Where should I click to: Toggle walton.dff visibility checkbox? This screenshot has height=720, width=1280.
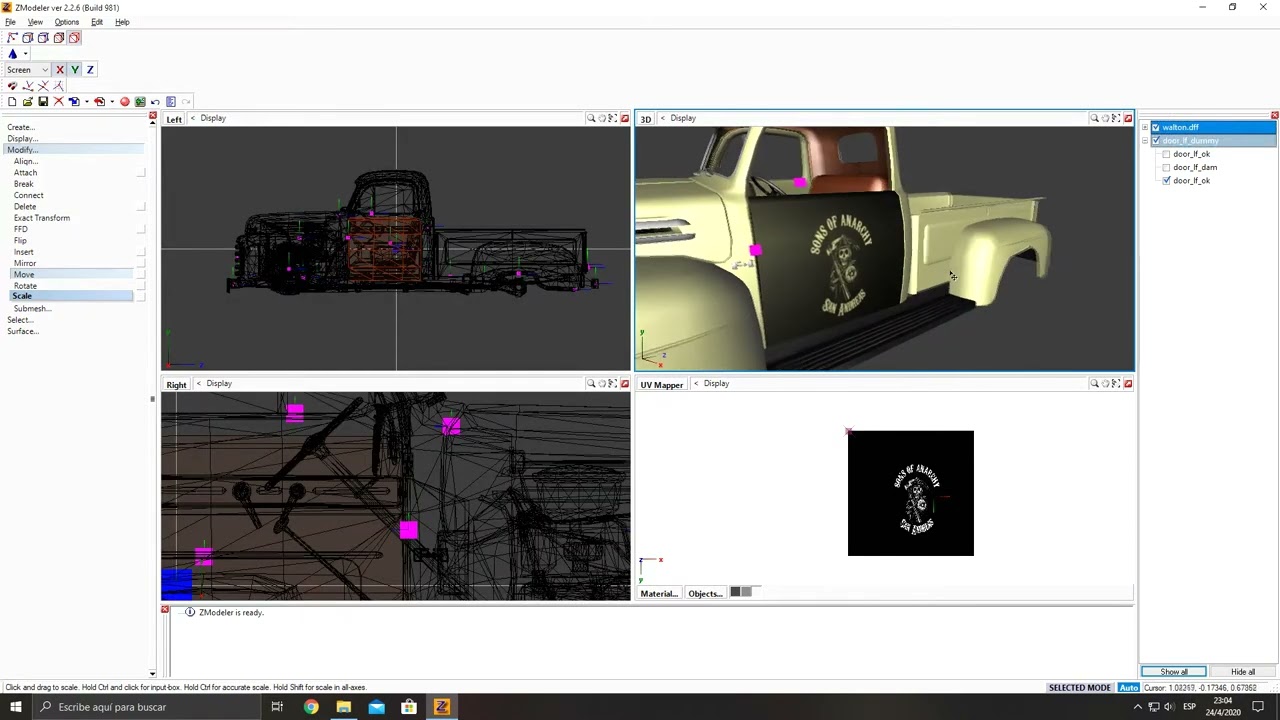(x=1156, y=128)
